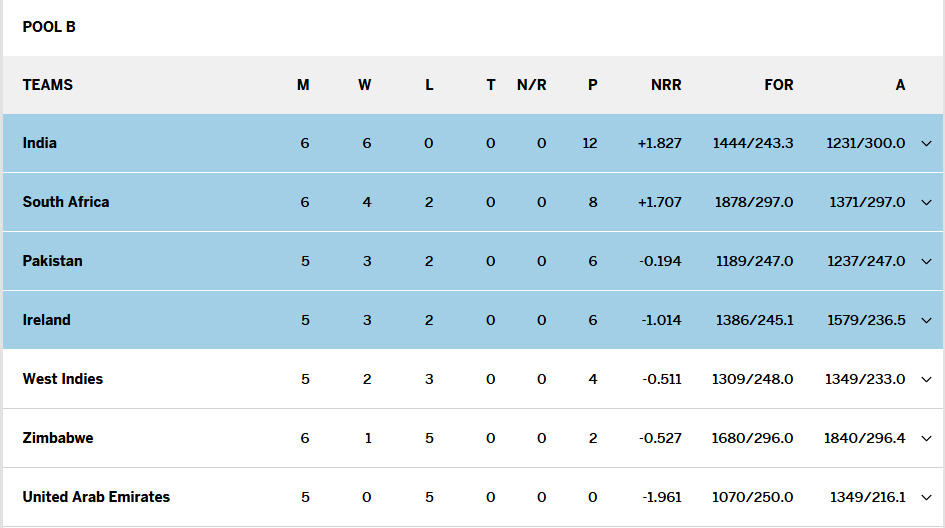The height and width of the screenshot is (528, 945).
Task: Click the India team name
Action: 40,143
